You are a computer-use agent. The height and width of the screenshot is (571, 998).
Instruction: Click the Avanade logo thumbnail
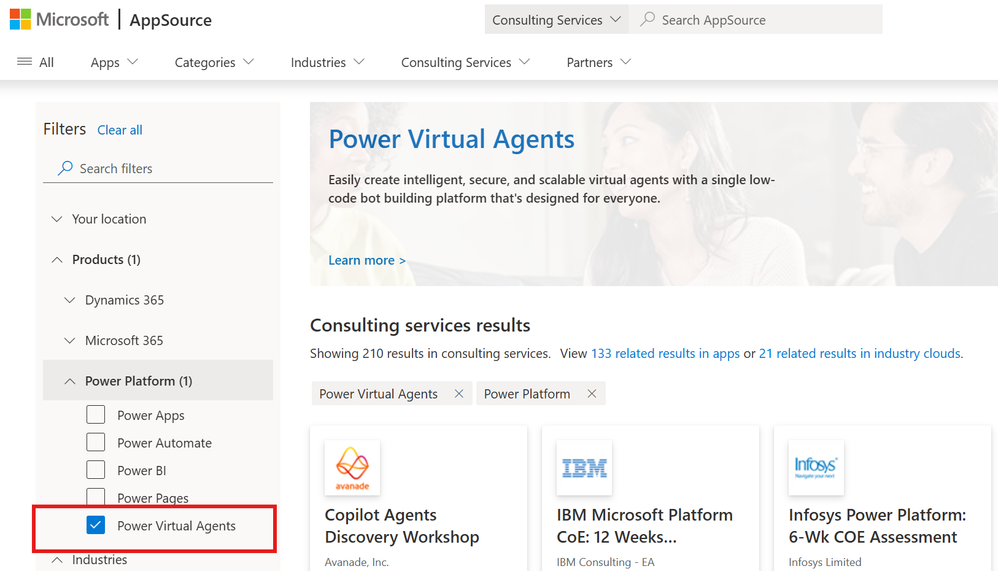[352, 468]
